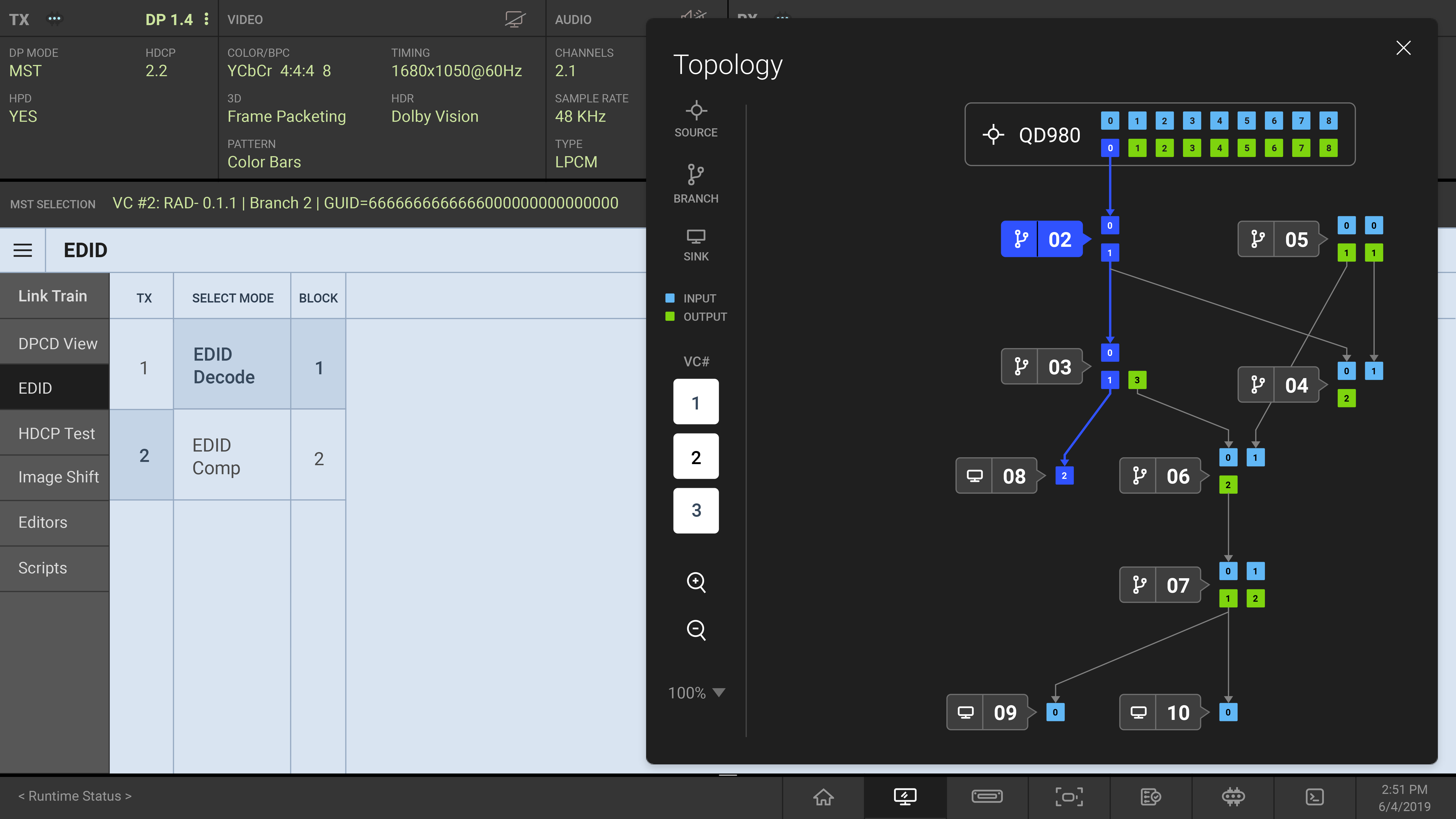Click the LPCM audio type value

click(x=576, y=162)
